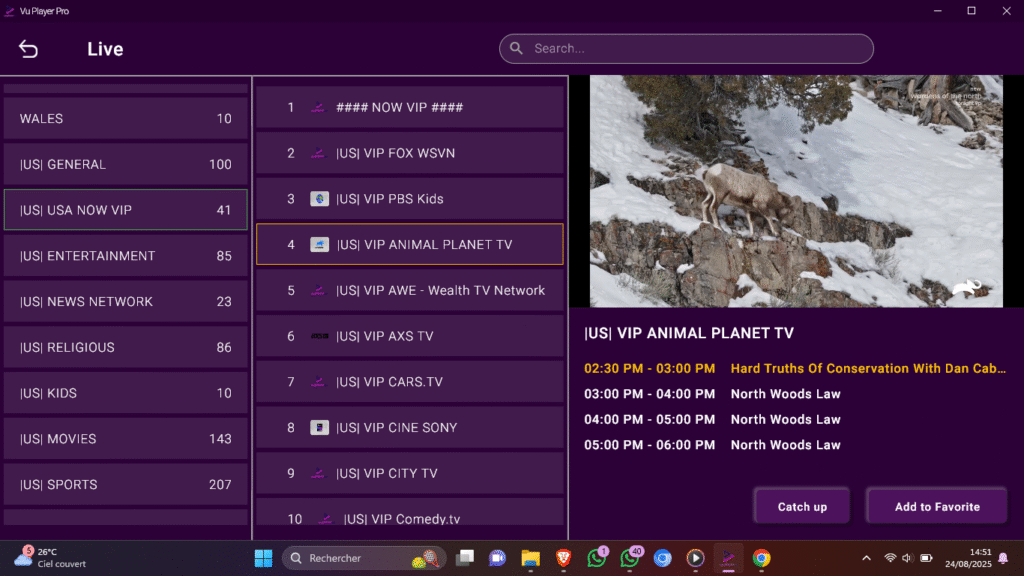Click the logo icon beside #### NOW VIP ####

pyautogui.click(x=318, y=108)
